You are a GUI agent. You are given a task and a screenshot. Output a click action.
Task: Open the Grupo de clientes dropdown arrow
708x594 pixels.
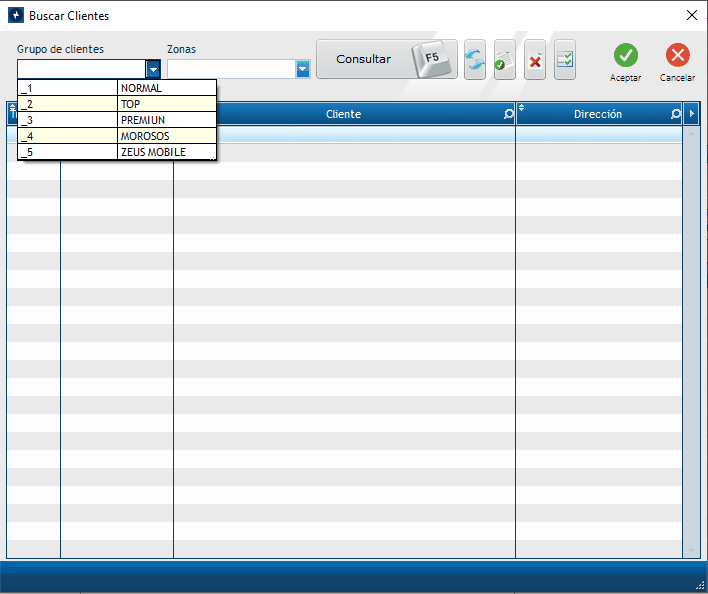coord(153,70)
